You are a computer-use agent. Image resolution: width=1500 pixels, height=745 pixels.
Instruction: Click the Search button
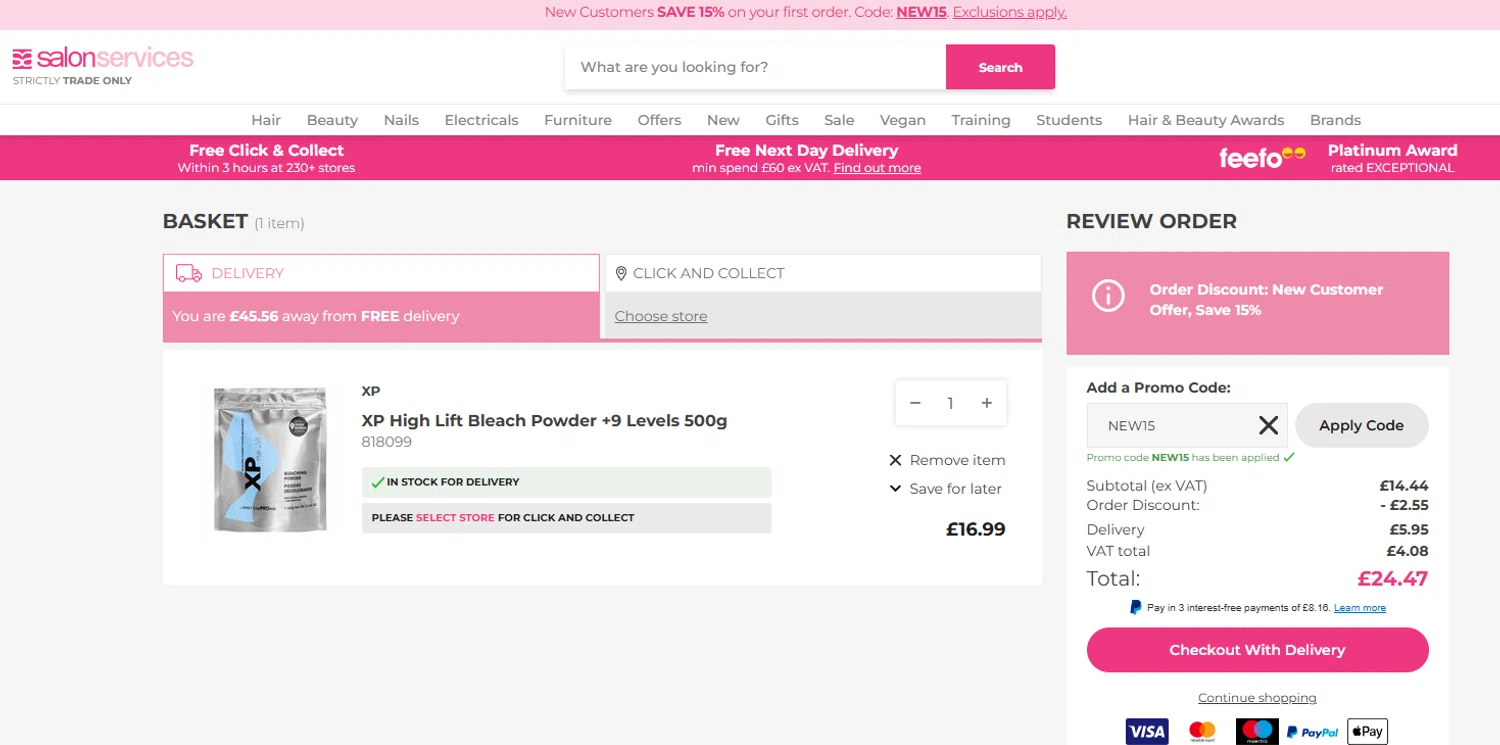1000,67
